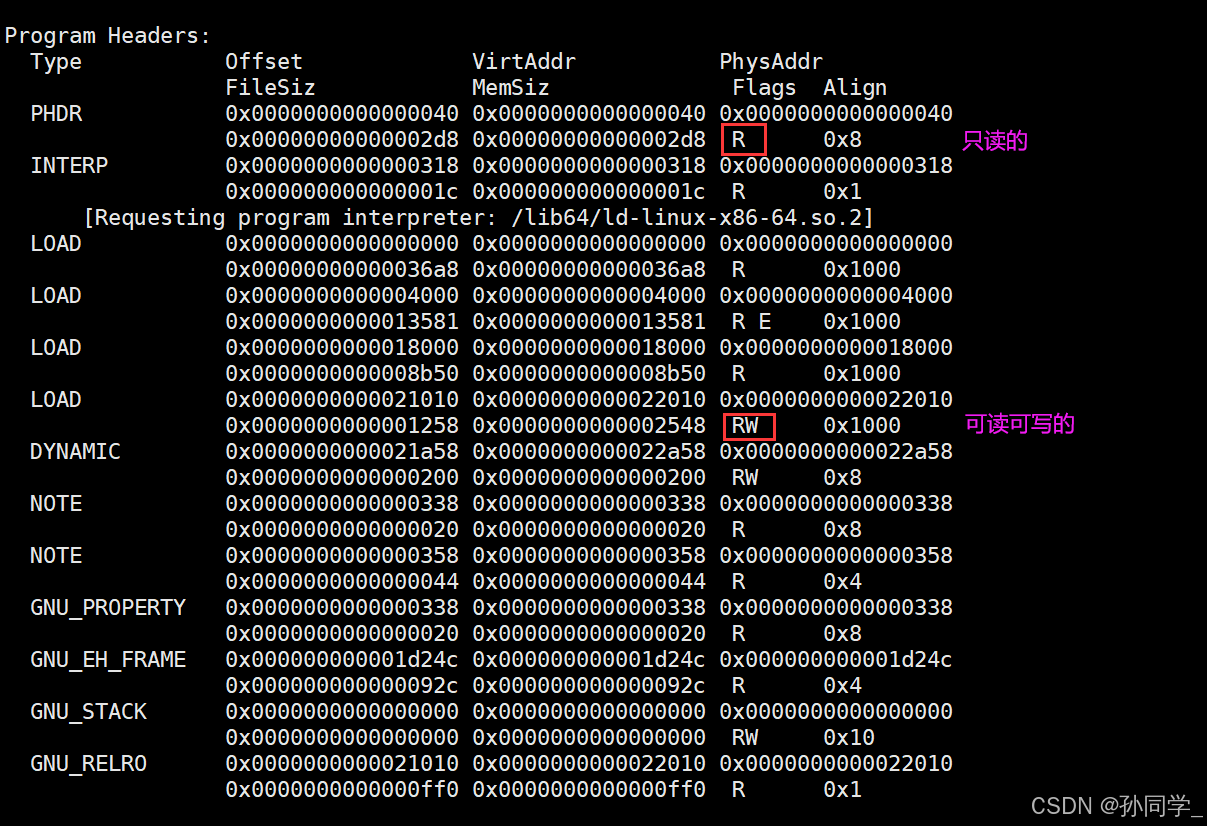Select the INTERP segment type label
The height and width of the screenshot is (826, 1207).
[x=69, y=166]
